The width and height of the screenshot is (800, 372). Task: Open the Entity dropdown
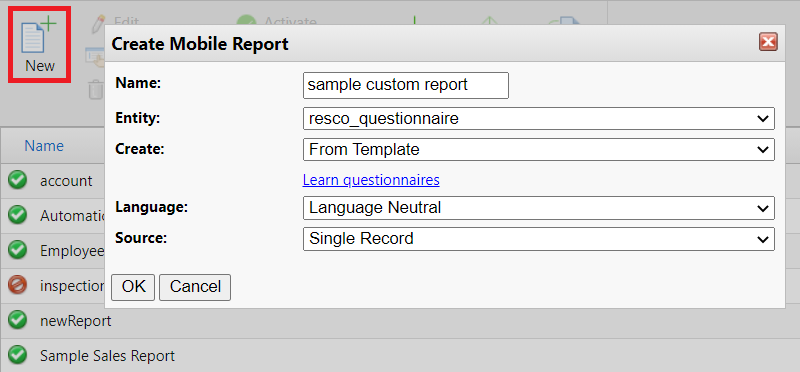click(x=539, y=119)
